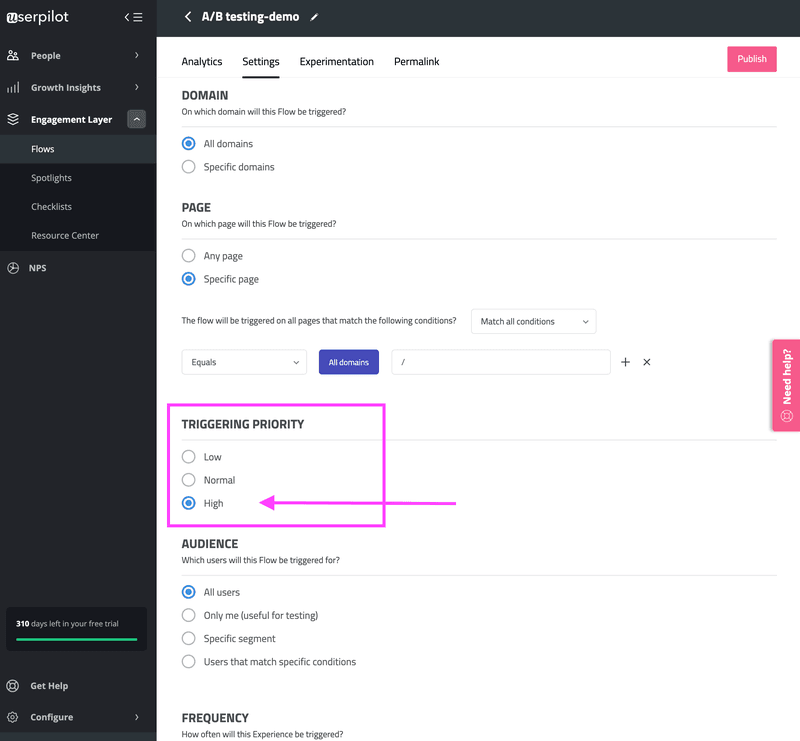Open Configure via the gear icon
The width and height of the screenshot is (800, 741).
click(x=11, y=717)
